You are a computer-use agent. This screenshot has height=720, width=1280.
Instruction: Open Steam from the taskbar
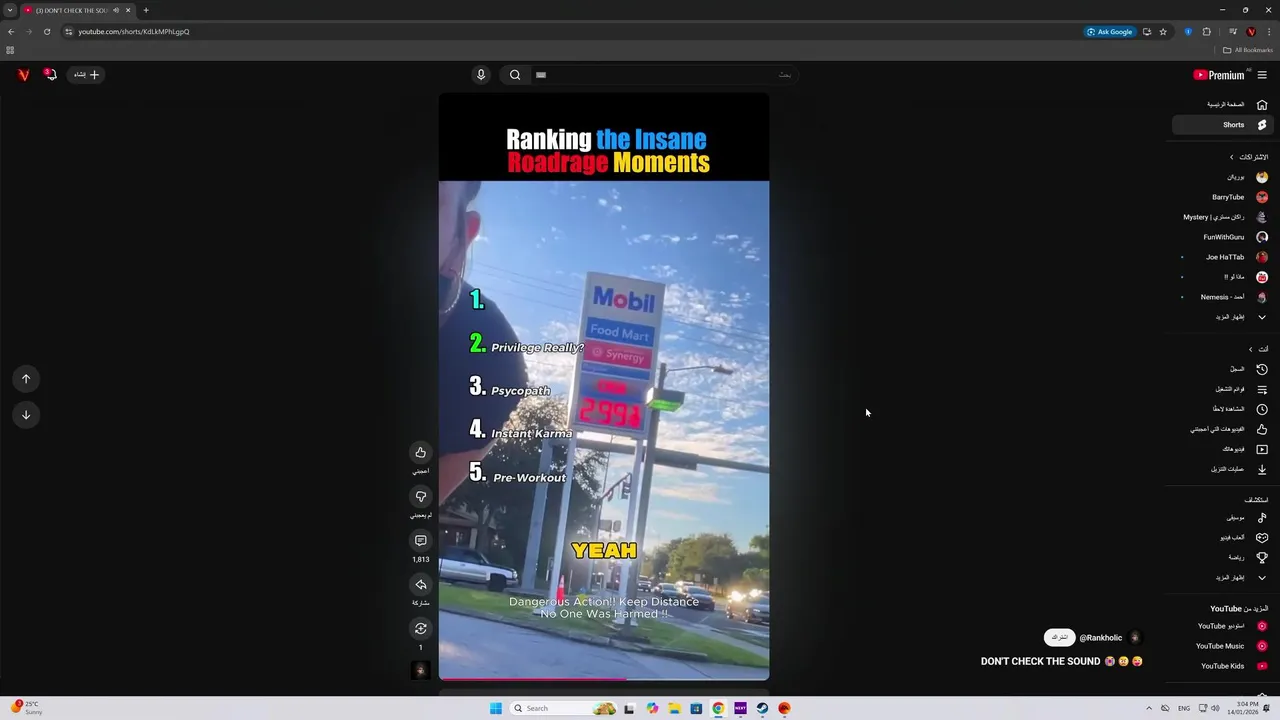click(x=762, y=708)
